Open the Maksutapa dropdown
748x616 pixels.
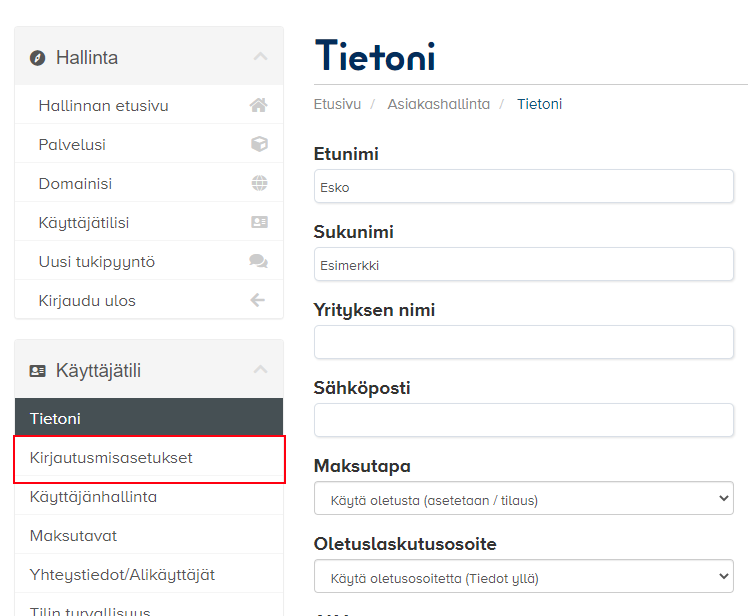(524, 499)
